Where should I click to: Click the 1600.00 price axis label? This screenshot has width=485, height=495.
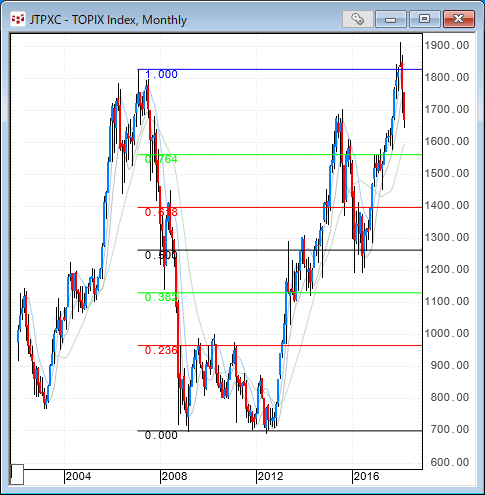click(447, 141)
